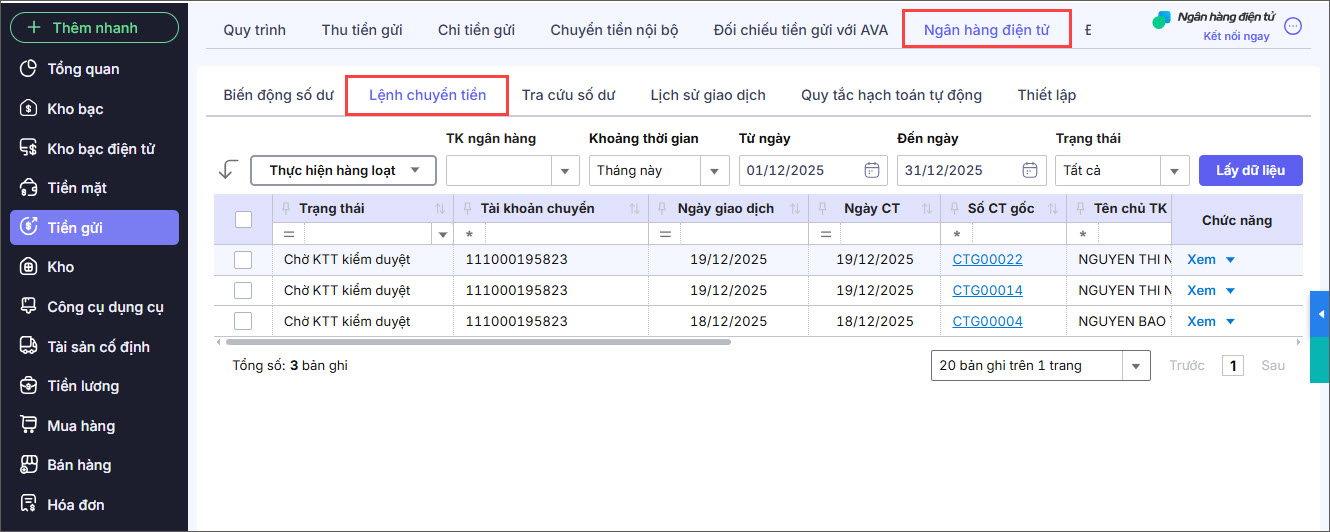
Task: Switch to Quy trình tab
Action: (254, 30)
